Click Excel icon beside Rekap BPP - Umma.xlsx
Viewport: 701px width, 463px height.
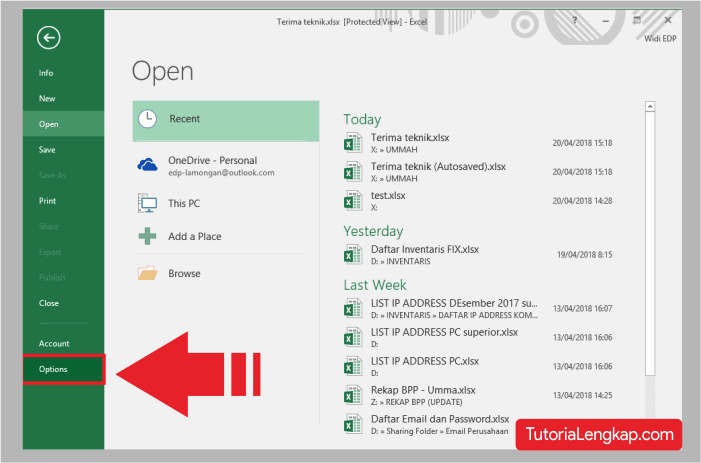click(x=353, y=396)
